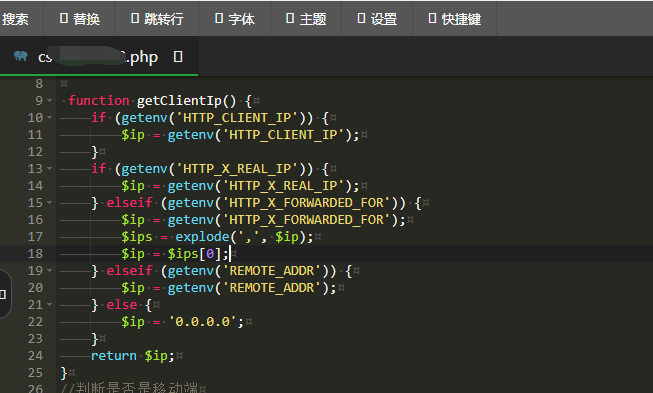Collapse the function fold arrow at line 9

pyautogui.click(x=50, y=101)
